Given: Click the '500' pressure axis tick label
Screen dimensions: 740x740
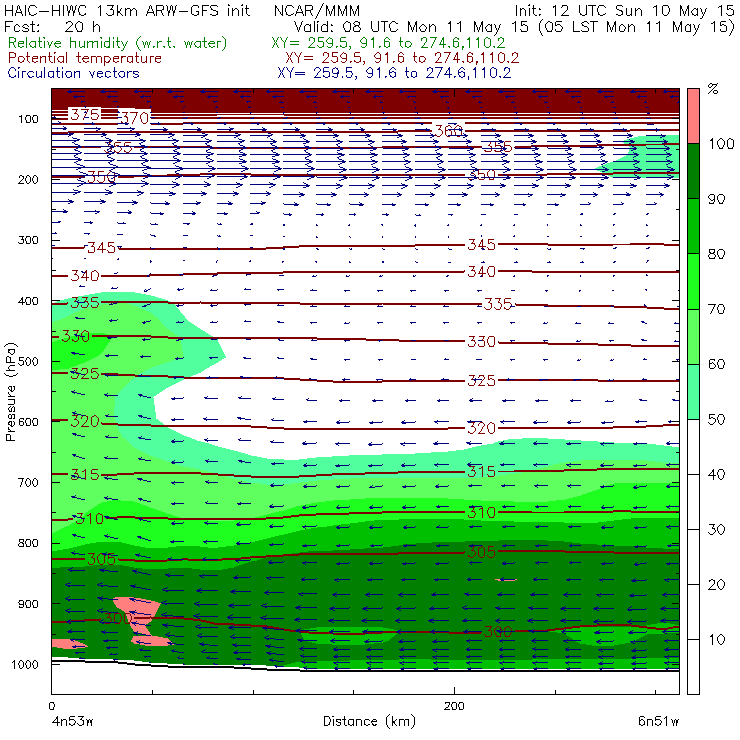Looking at the screenshot, I should coord(28,362).
